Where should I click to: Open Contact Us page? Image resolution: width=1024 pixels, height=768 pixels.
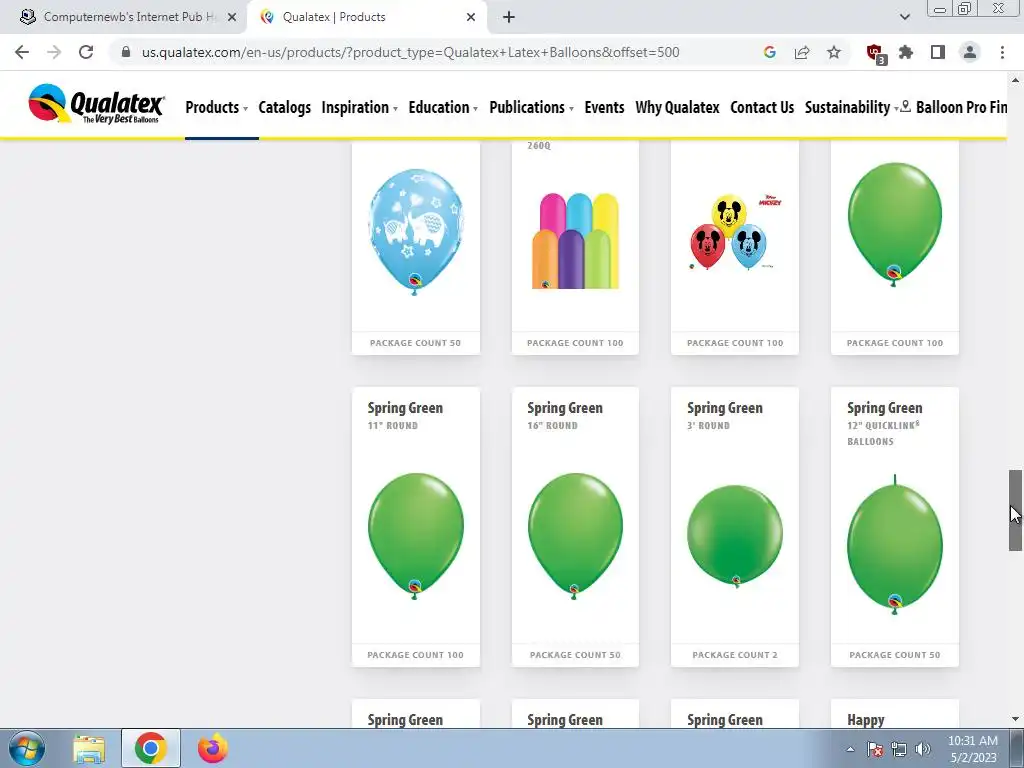(x=762, y=107)
